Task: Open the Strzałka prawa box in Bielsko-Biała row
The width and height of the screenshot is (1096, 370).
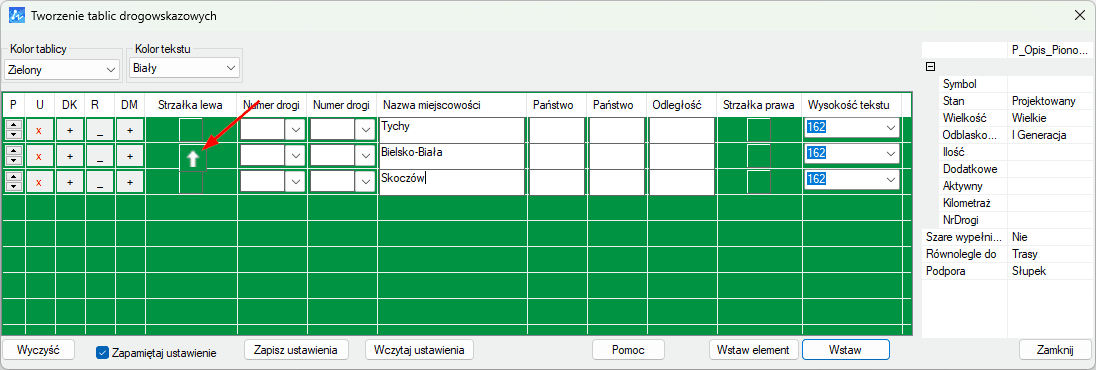Action: [x=759, y=156]
